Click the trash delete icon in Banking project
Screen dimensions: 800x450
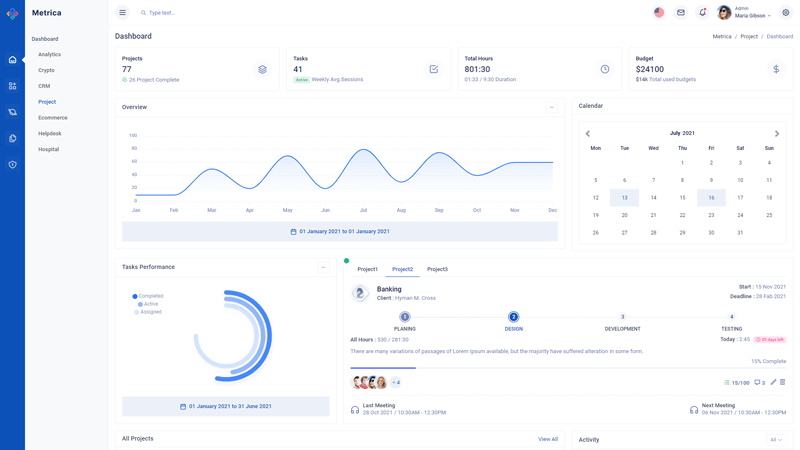point(783,382)
